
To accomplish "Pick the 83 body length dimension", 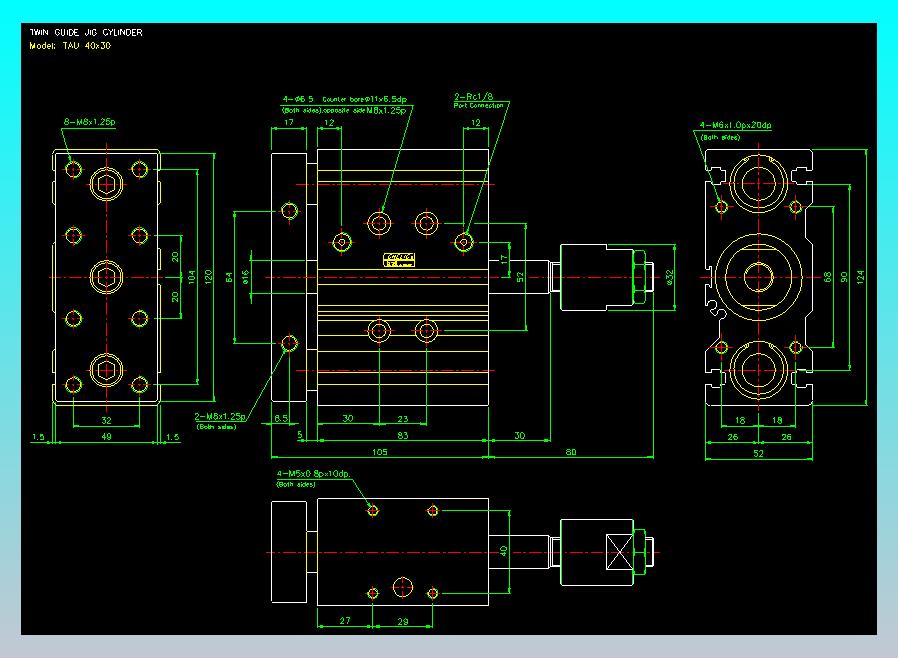I will pyautogui.click(x=402, y=437).
